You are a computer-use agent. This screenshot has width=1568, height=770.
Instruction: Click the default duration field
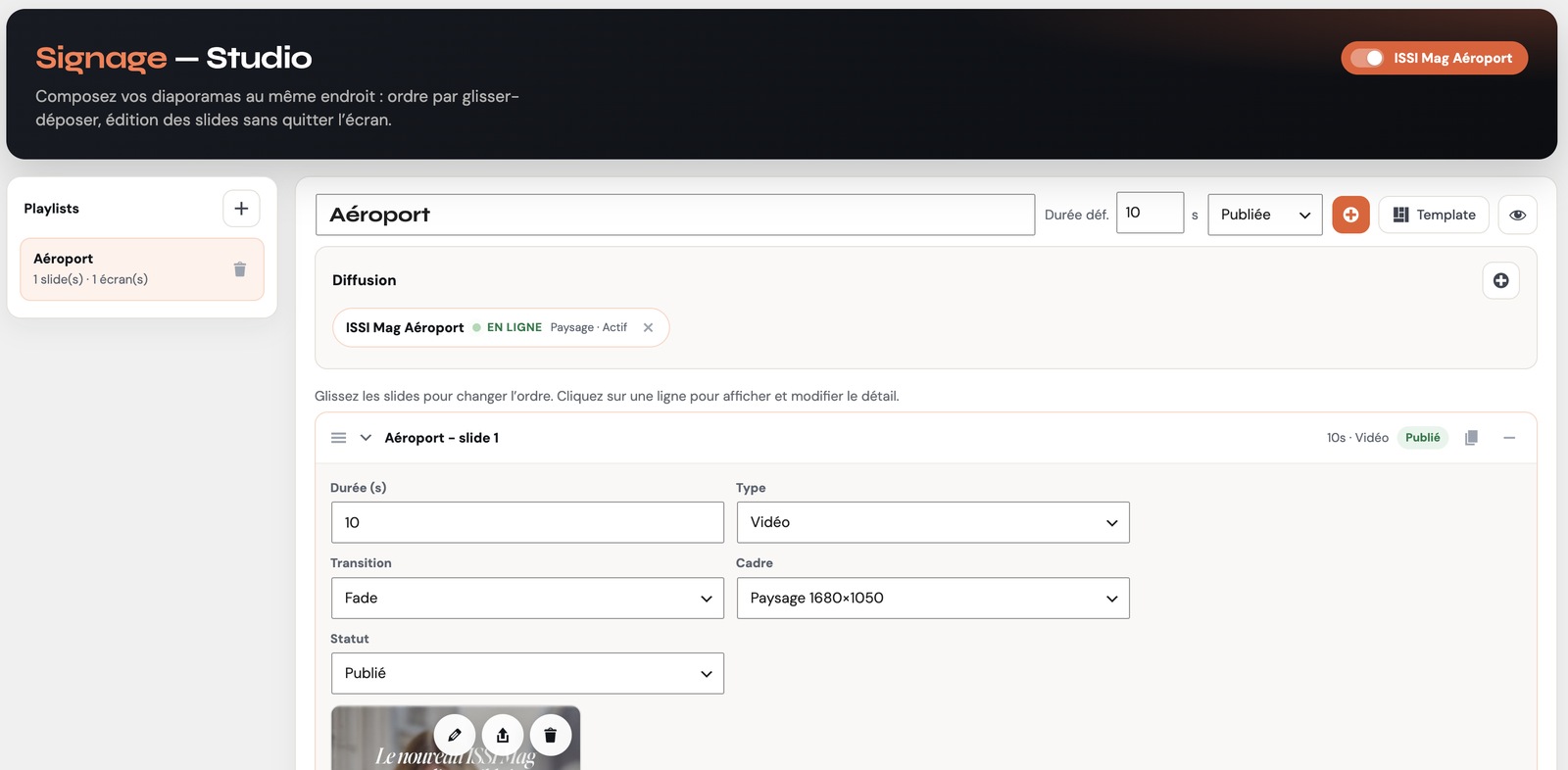[1150, 213]
